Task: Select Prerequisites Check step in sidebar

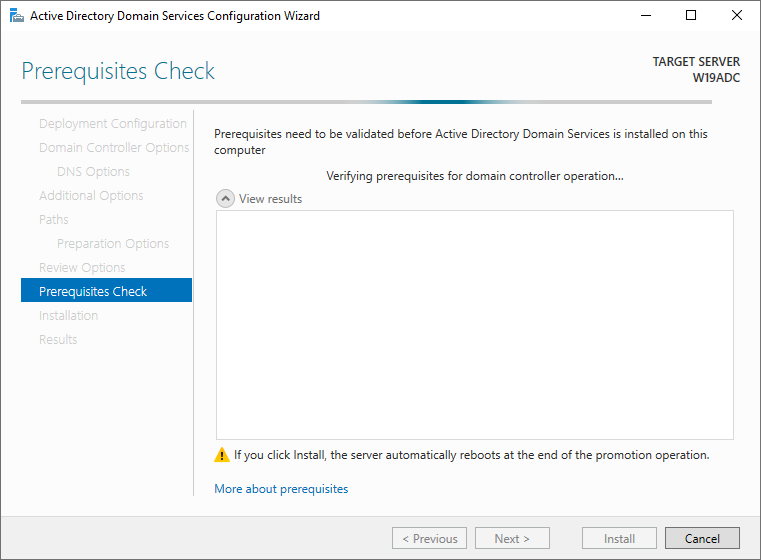Action: 106,290
